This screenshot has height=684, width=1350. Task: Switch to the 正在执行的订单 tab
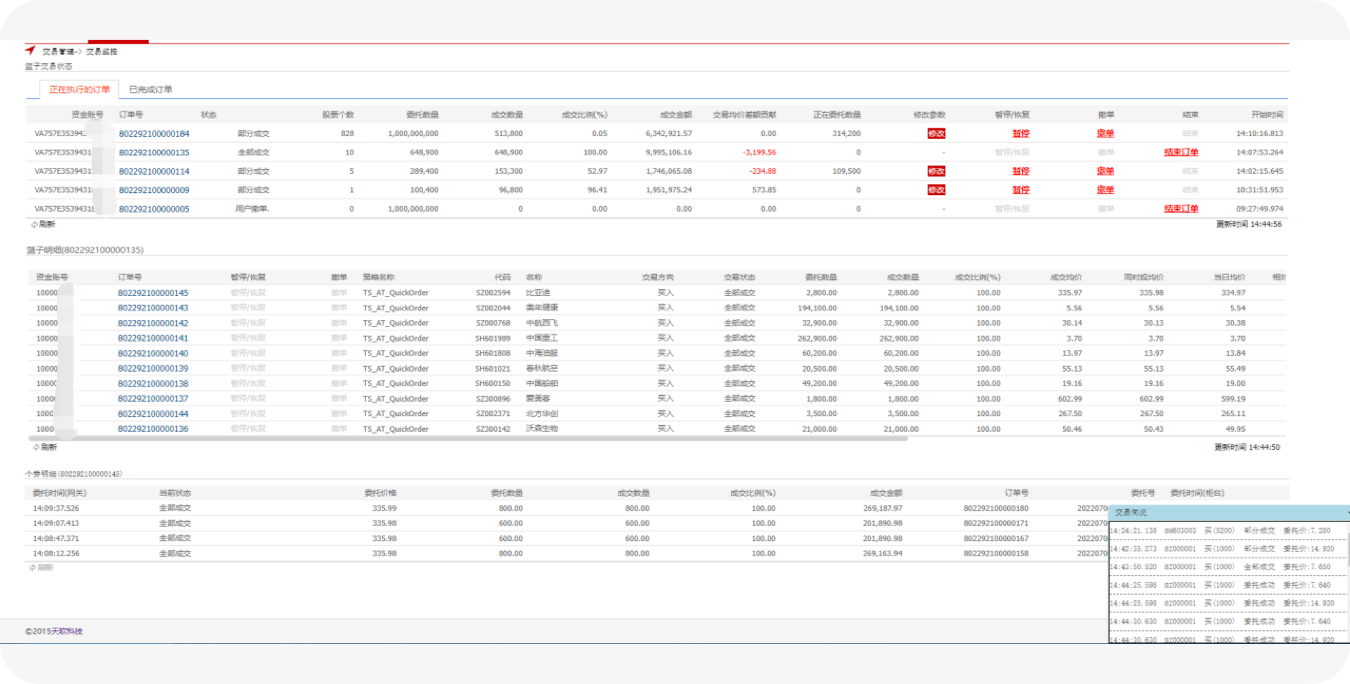[x=80, y=89]
